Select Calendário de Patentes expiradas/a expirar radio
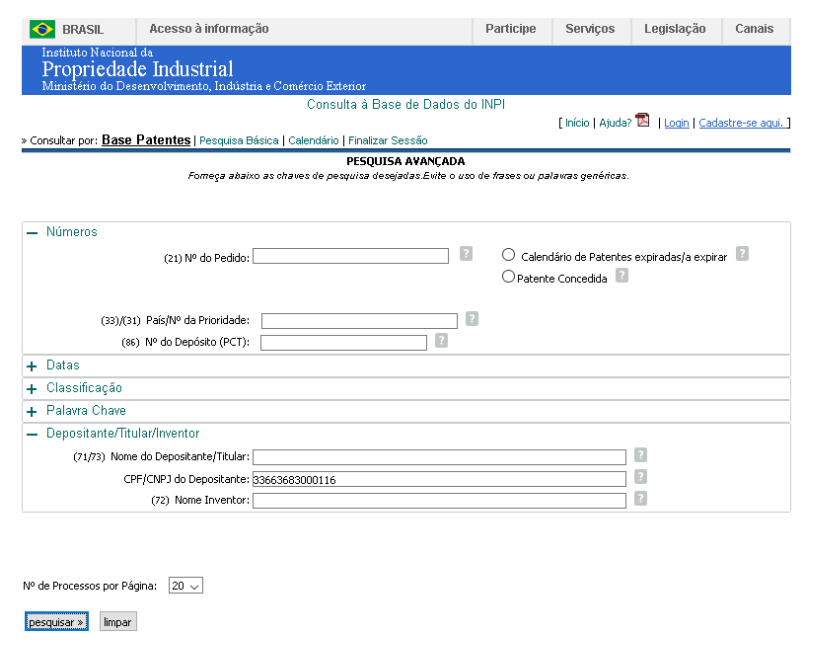Screen dimensions: 820x650 pos(509,255)
